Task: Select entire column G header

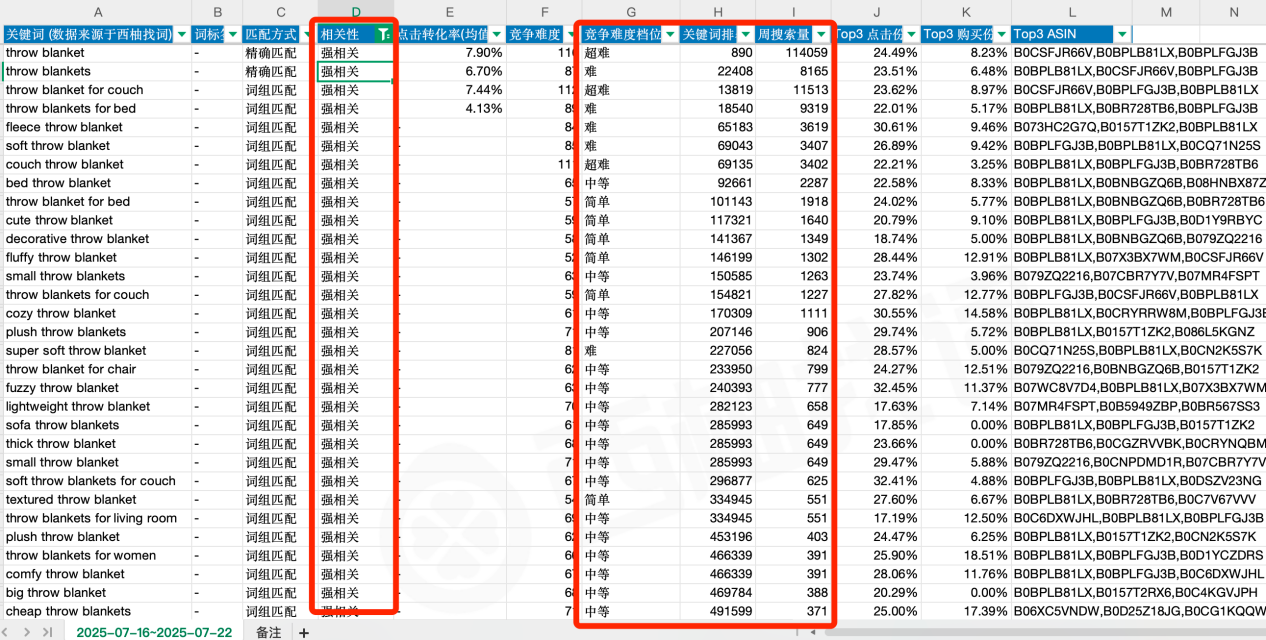Action: click(x=630, y=12)
